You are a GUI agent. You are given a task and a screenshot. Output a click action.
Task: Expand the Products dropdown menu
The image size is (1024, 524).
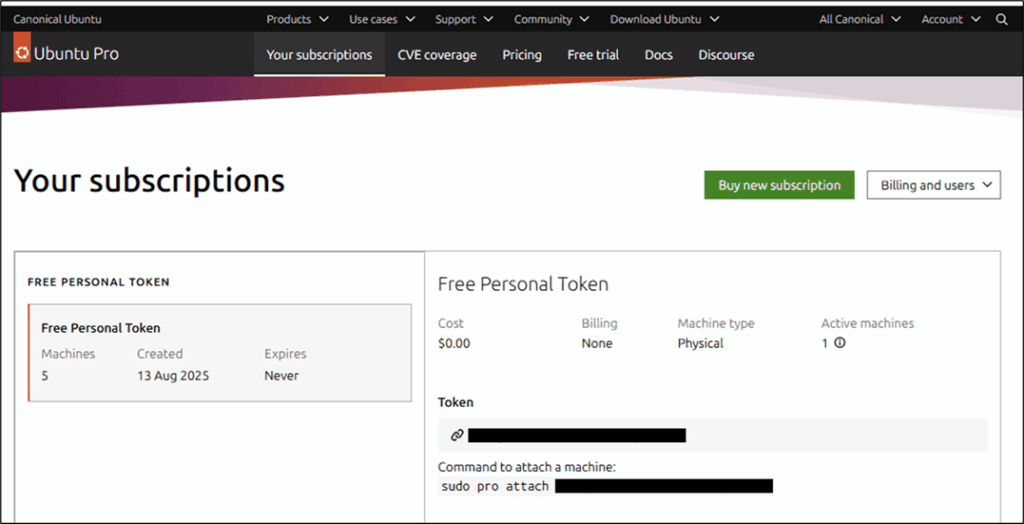coord(297,20)
